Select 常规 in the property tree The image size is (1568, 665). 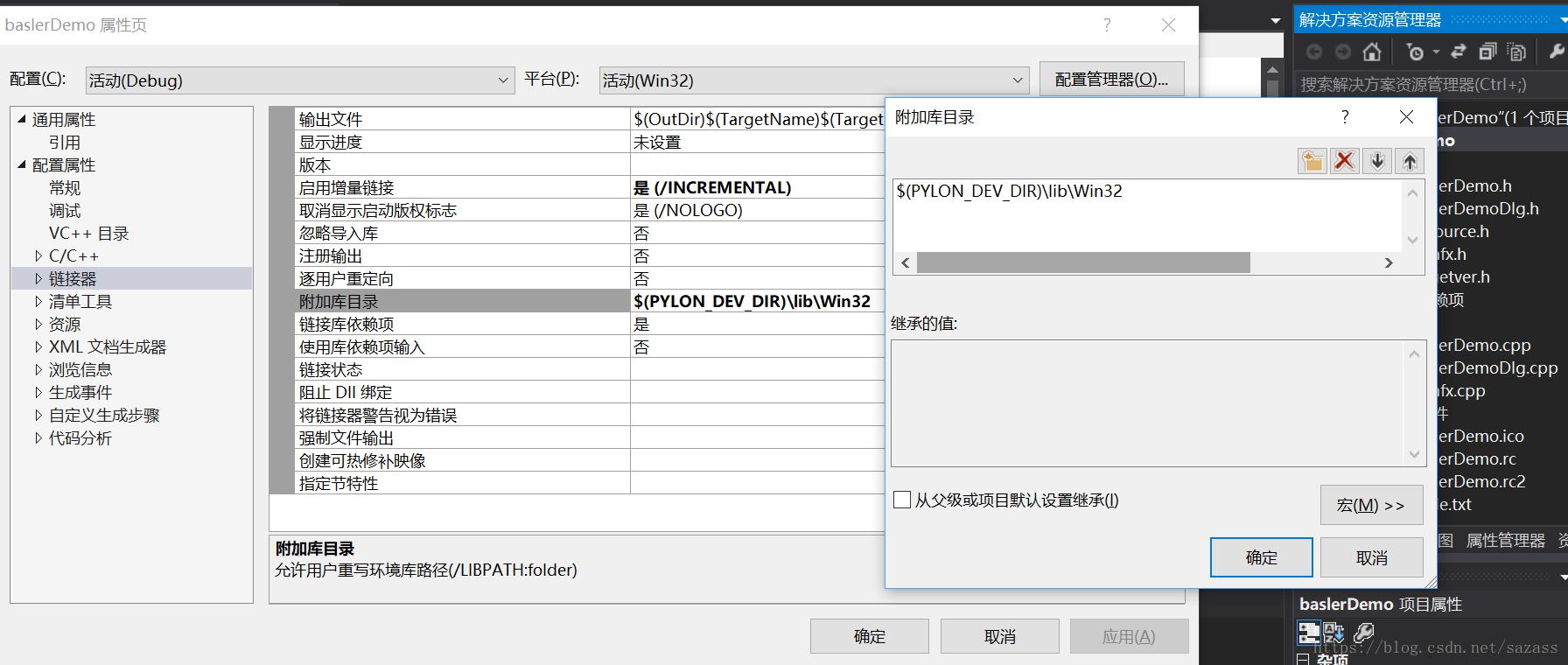tap(65, 187)
